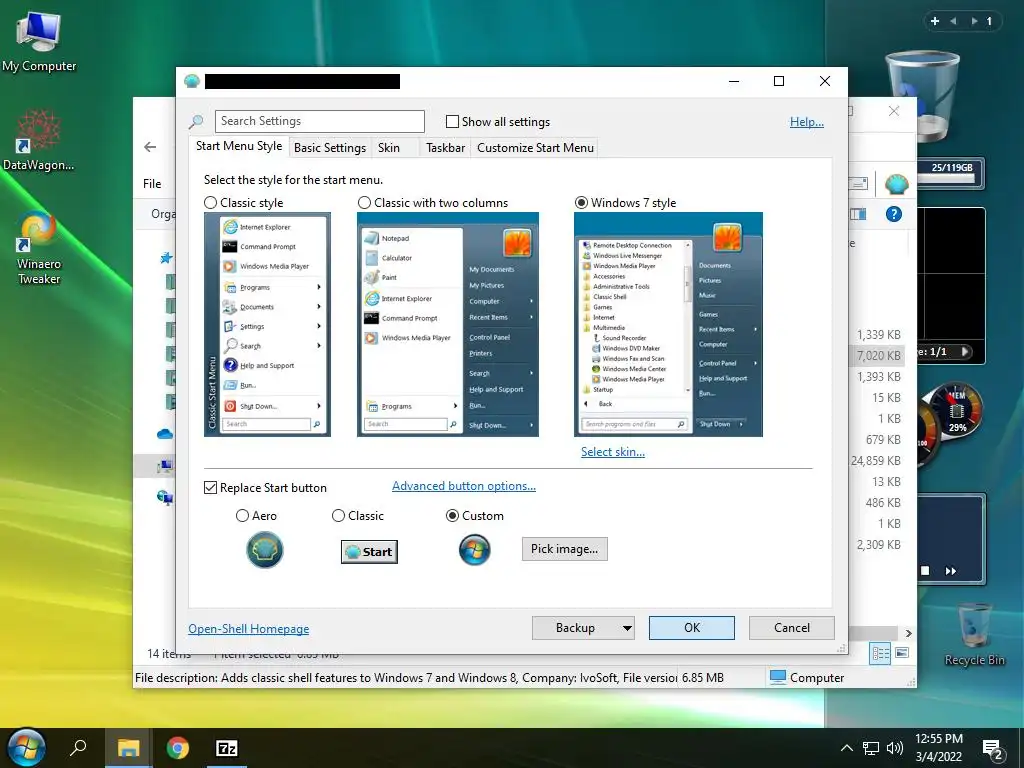Click the Aero shell start button image

[x=264, y=550]
